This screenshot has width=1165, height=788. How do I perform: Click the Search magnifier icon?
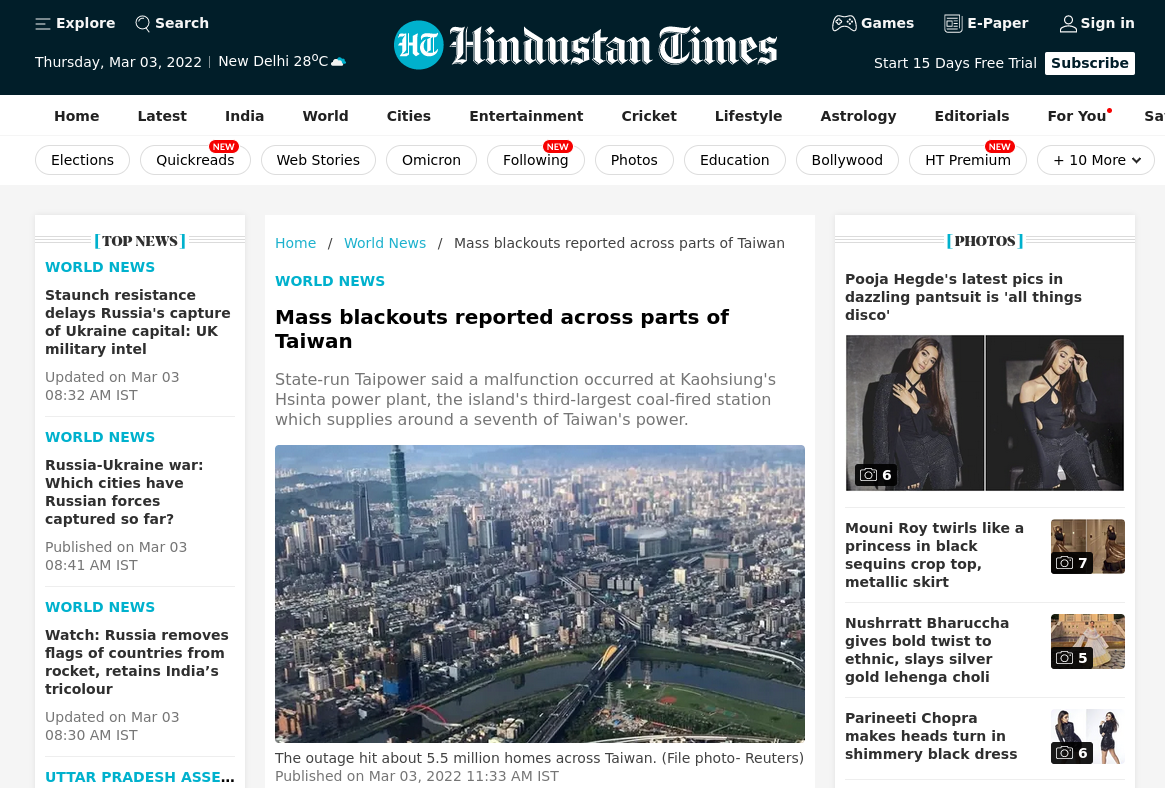coord(143,24)
